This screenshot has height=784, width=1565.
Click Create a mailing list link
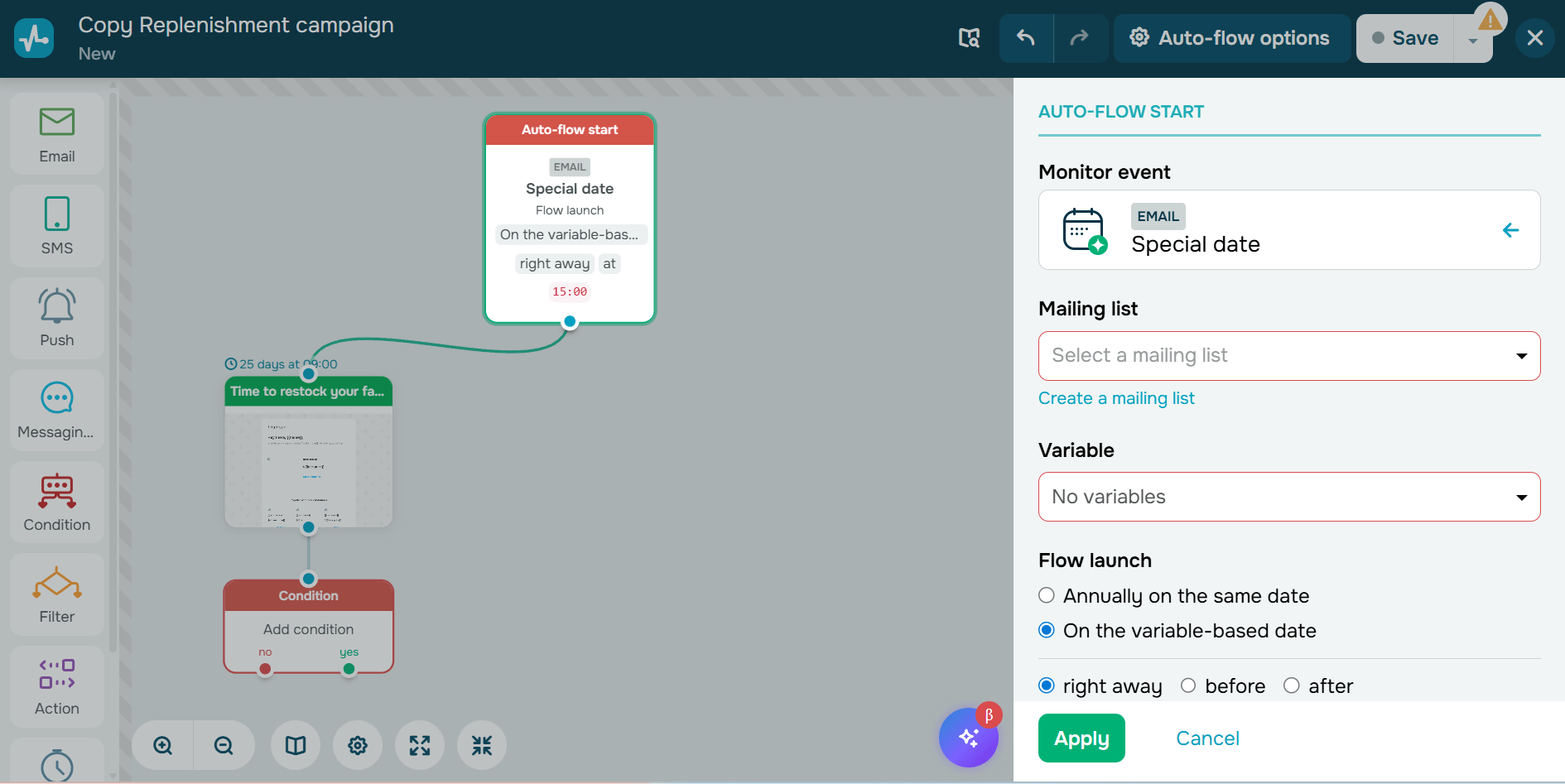coord(1116,398)
